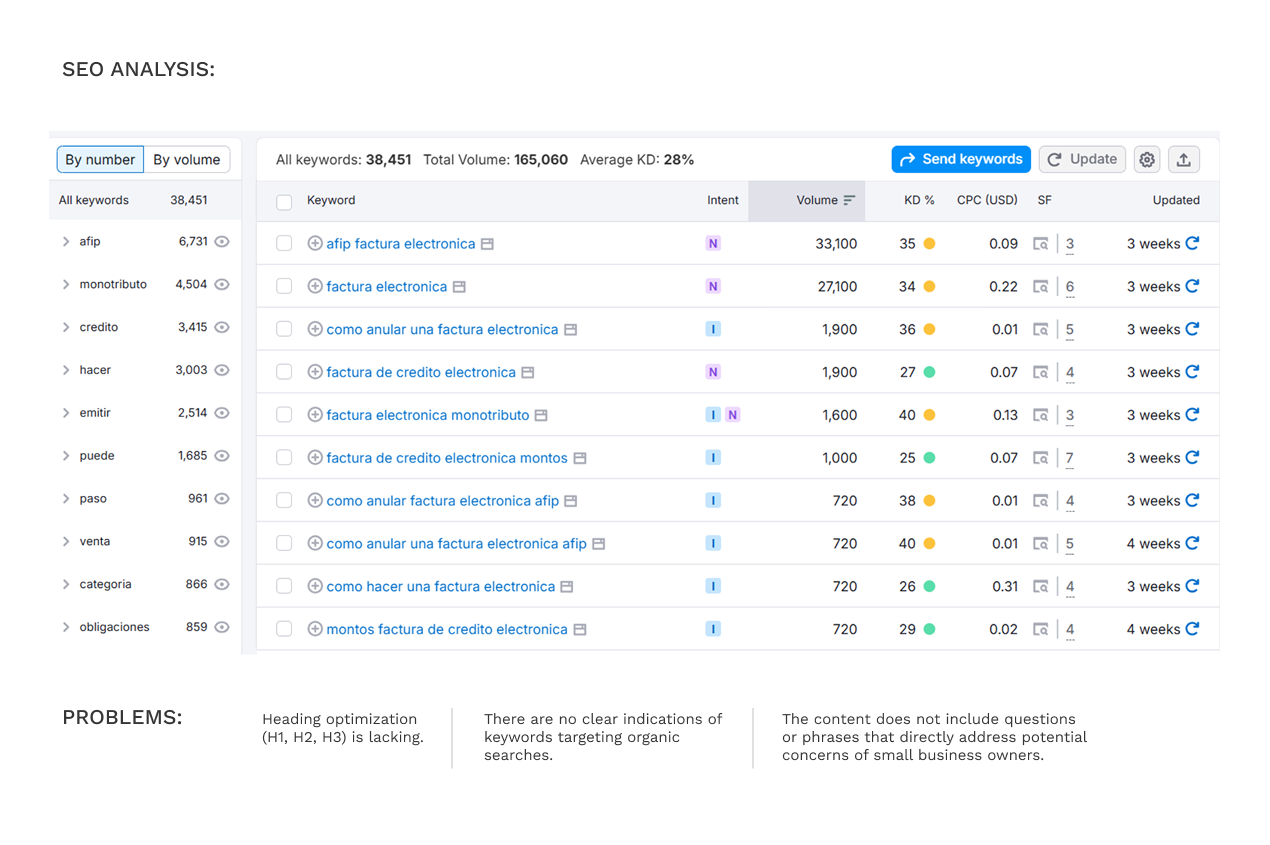Refresh 'como hacer una factura electronica' row
The image size is (1270, 845).
coord(1192,586)
